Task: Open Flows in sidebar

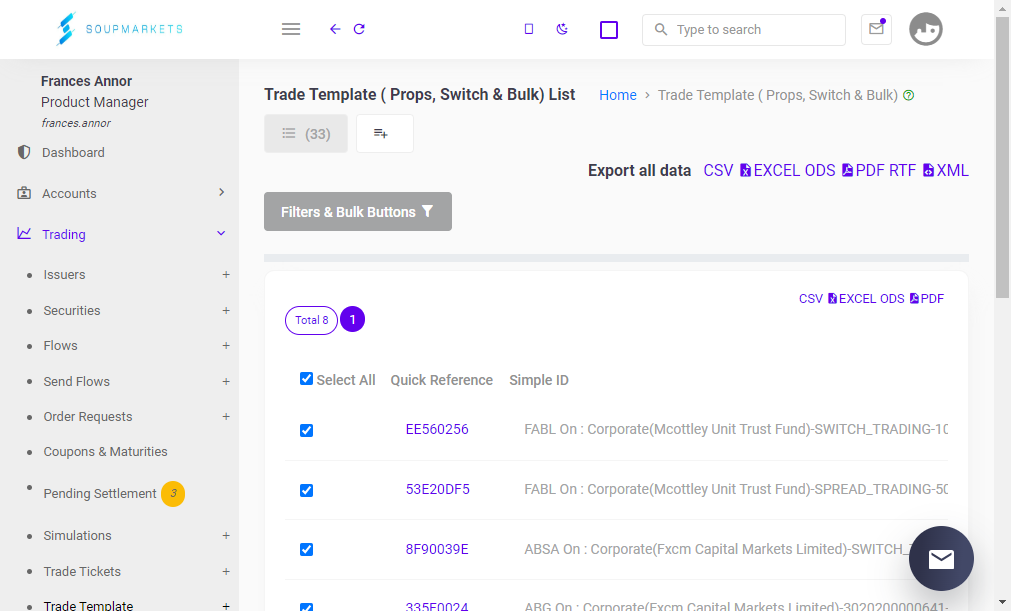Action: (61, 345)
